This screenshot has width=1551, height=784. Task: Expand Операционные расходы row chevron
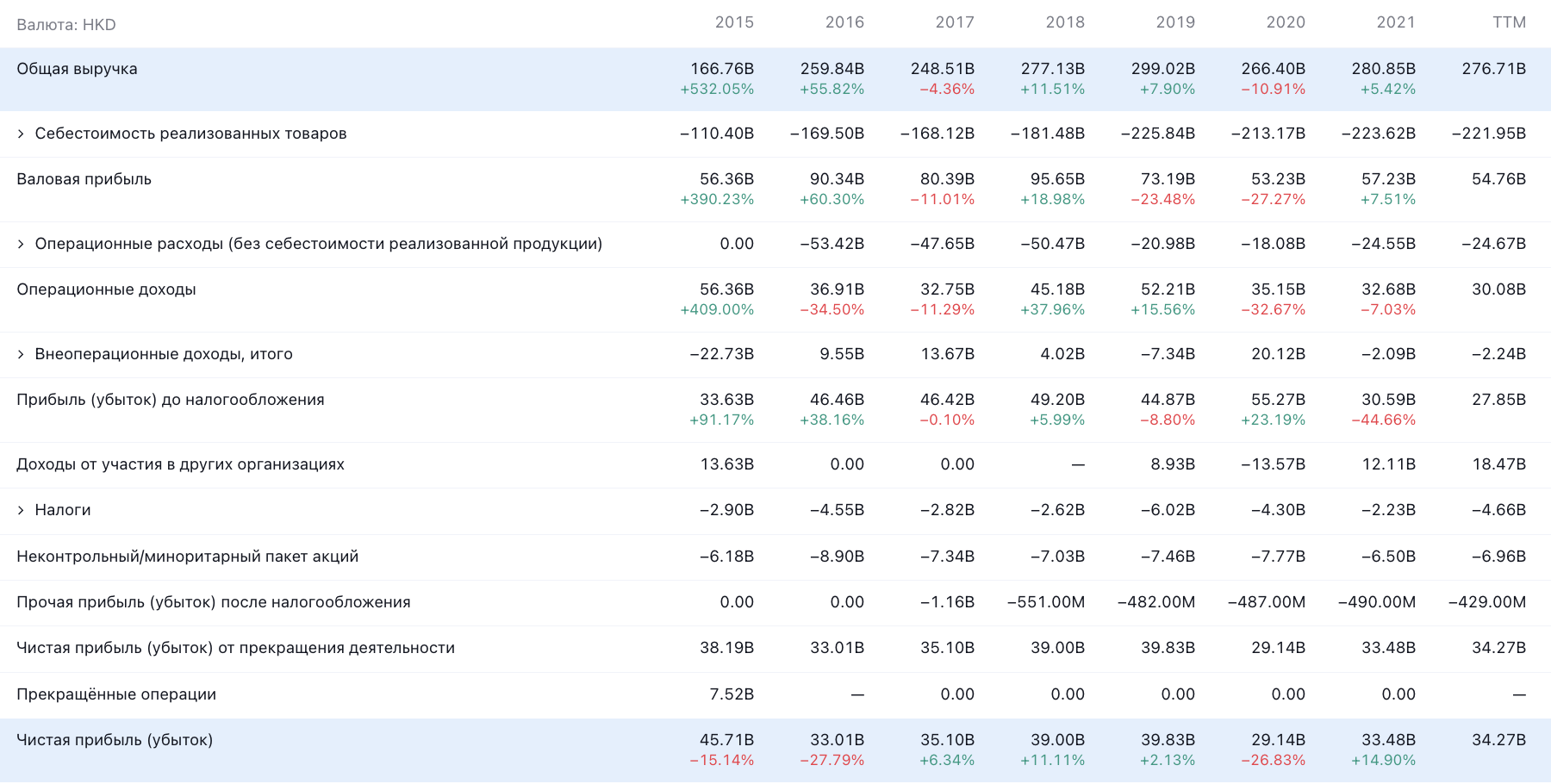[x=21, y=244]
